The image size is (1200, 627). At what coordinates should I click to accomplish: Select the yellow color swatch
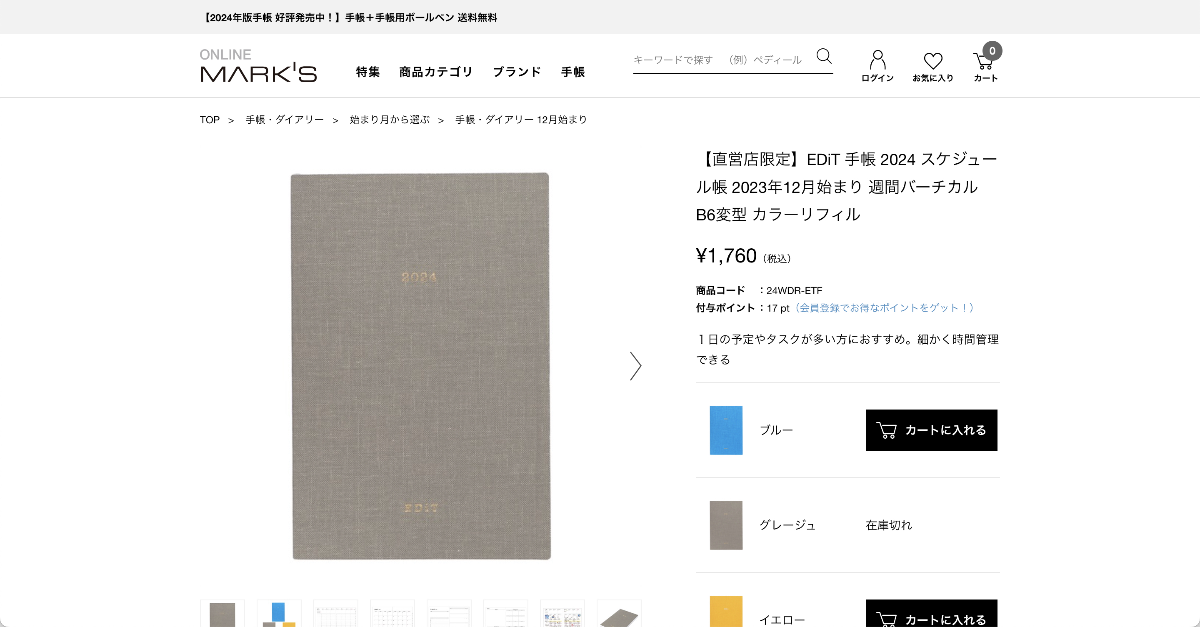click(726, 611)
